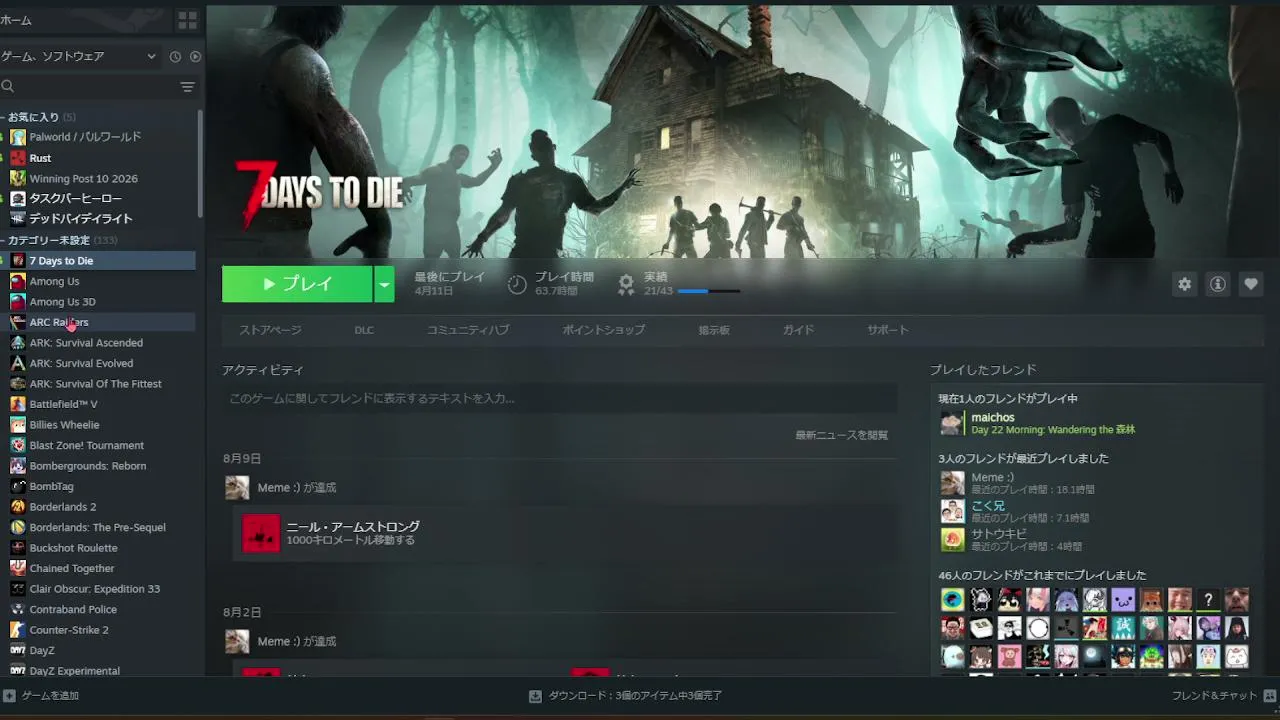1280x720 pixels.
Task: Go to ホーム in the library sidebar
Action: pos(17,20)
